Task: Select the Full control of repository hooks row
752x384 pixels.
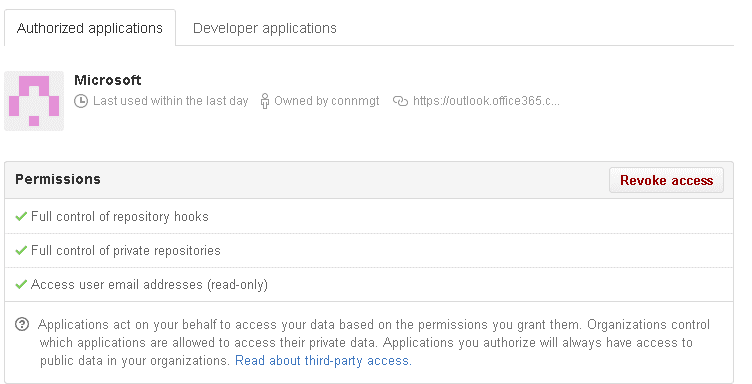Action: (x=369, y=217)
